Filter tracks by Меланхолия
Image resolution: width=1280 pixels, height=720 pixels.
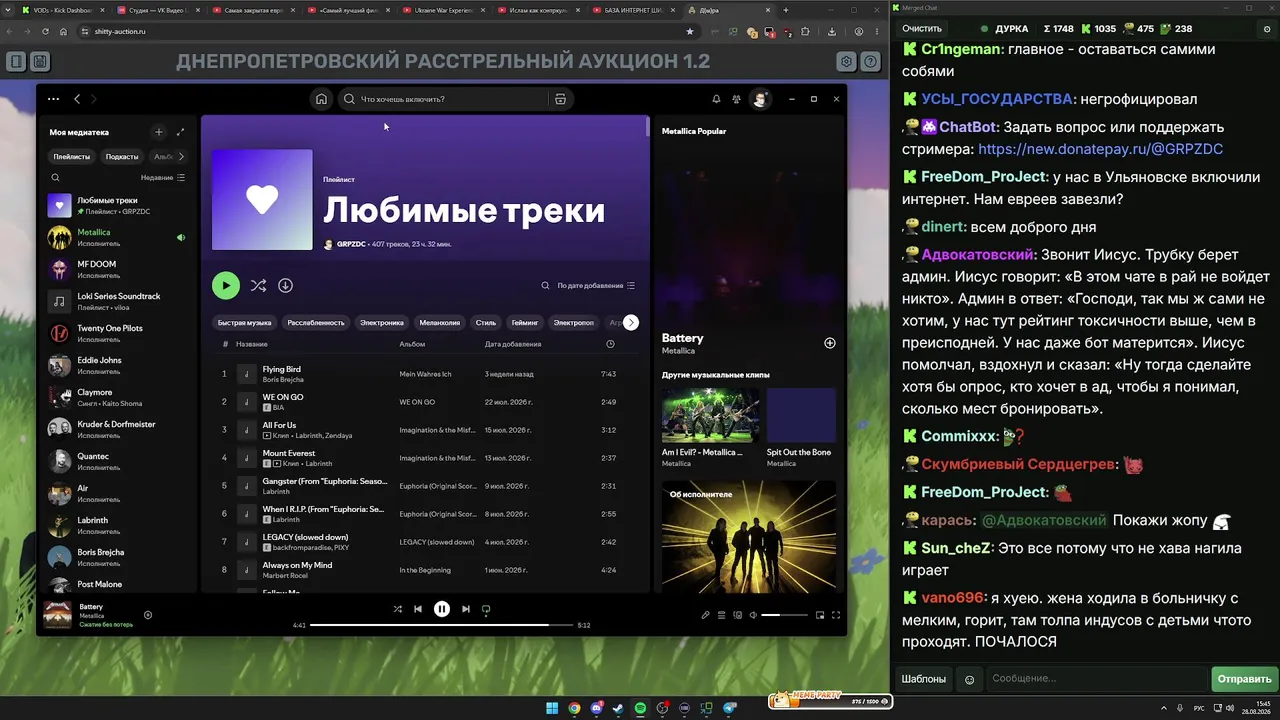pyautogui.click(x=440, y=322)
